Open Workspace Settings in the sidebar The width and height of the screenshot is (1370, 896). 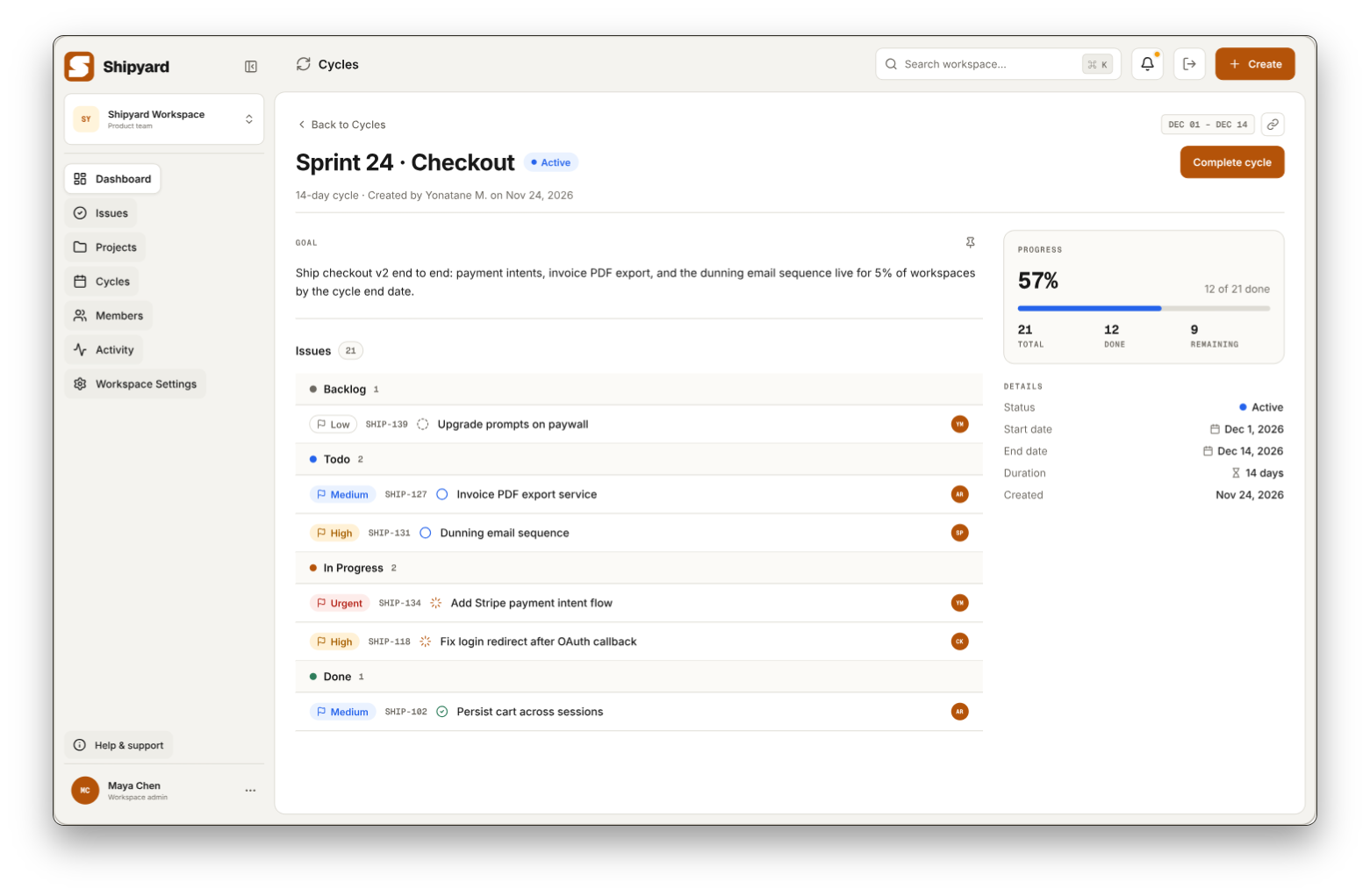point(135,384)
